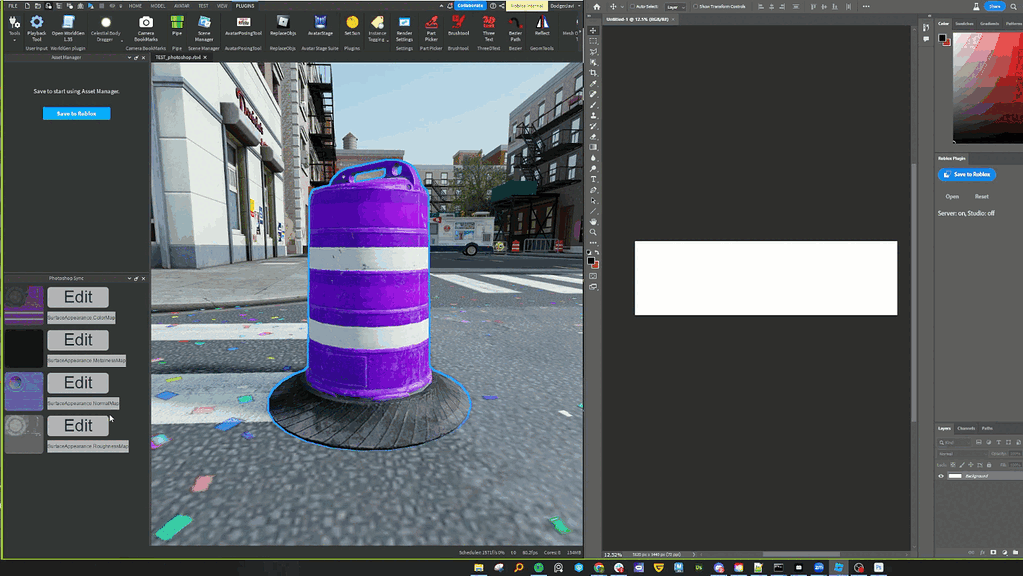
Task: Click Edit next to SurfaceAppearance.ColorMap
Action: [78, 297]
